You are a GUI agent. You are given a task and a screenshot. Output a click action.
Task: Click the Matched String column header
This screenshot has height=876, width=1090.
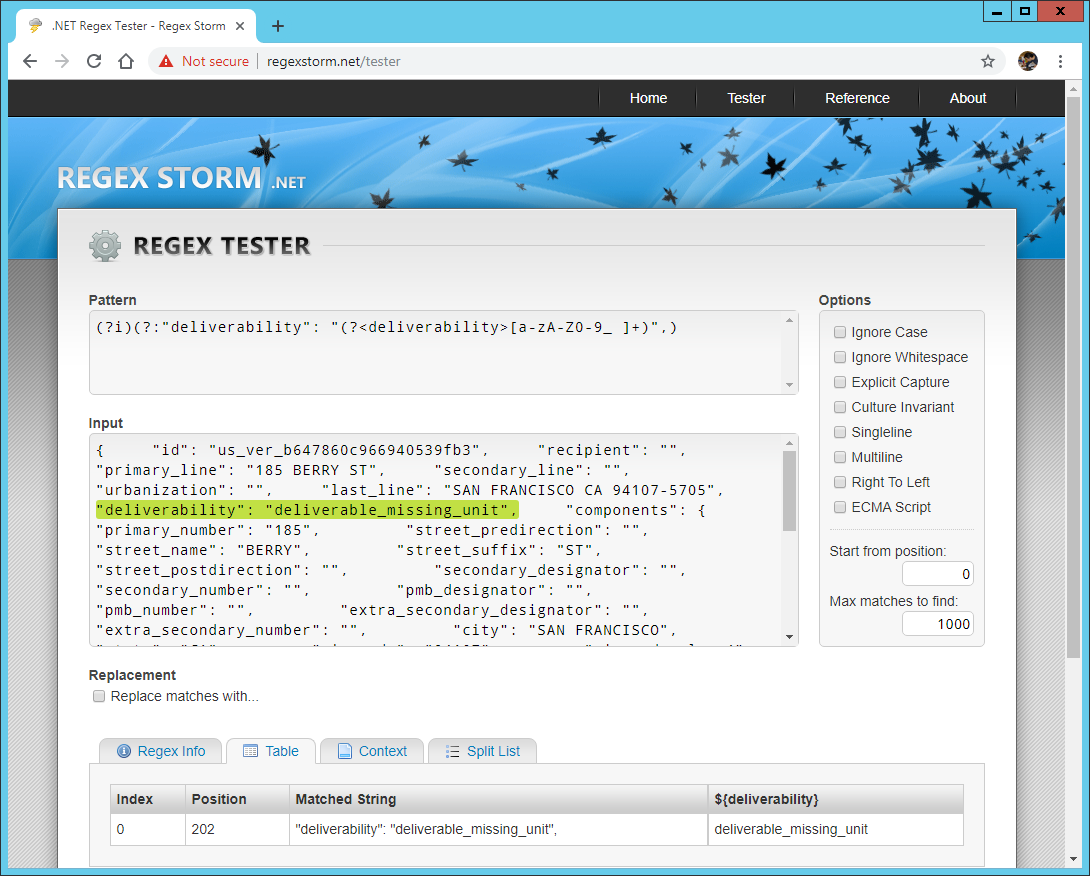[498, 799]
